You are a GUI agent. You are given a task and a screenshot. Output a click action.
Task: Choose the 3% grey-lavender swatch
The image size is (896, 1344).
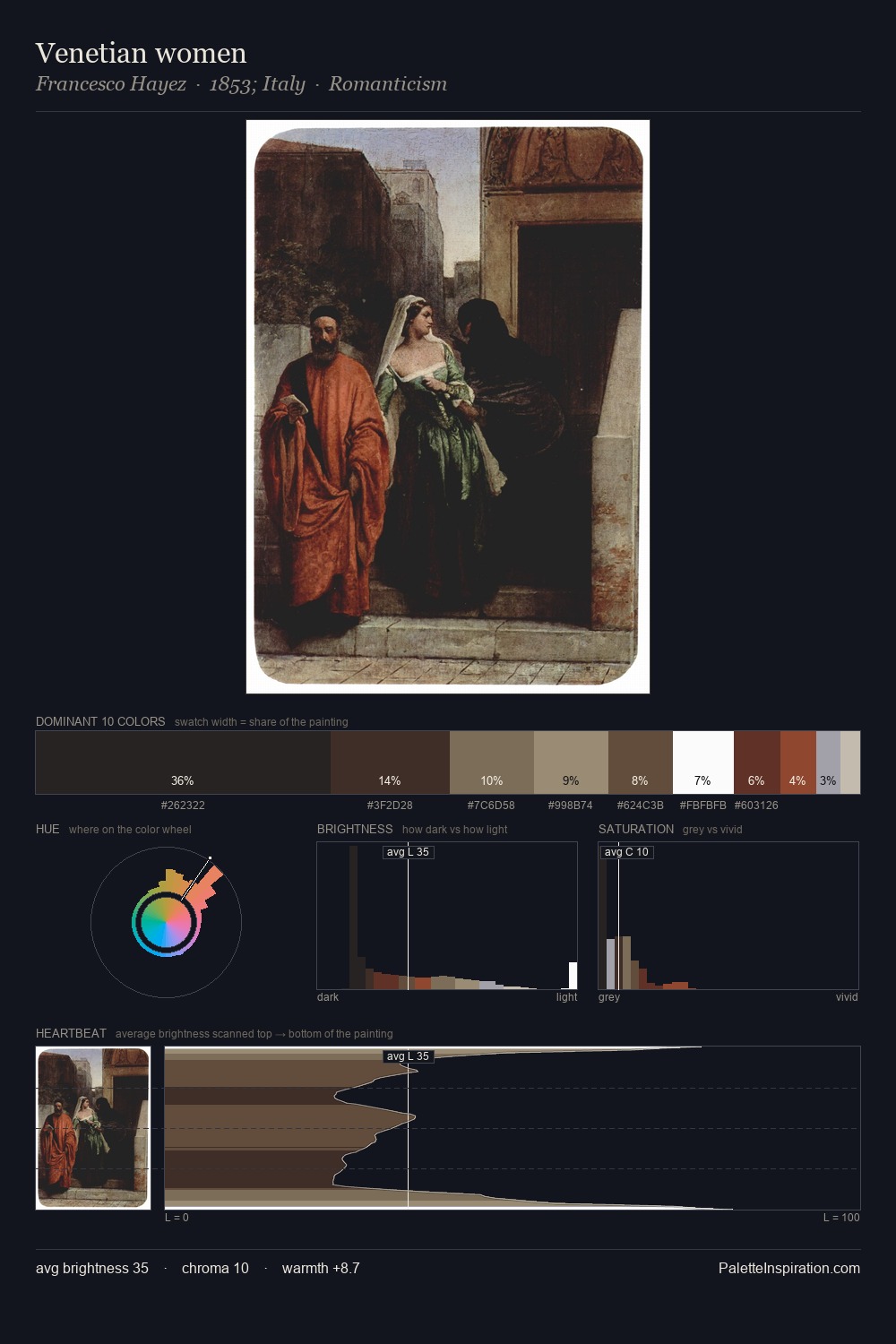pyautogui.click(x=828, y=762)
